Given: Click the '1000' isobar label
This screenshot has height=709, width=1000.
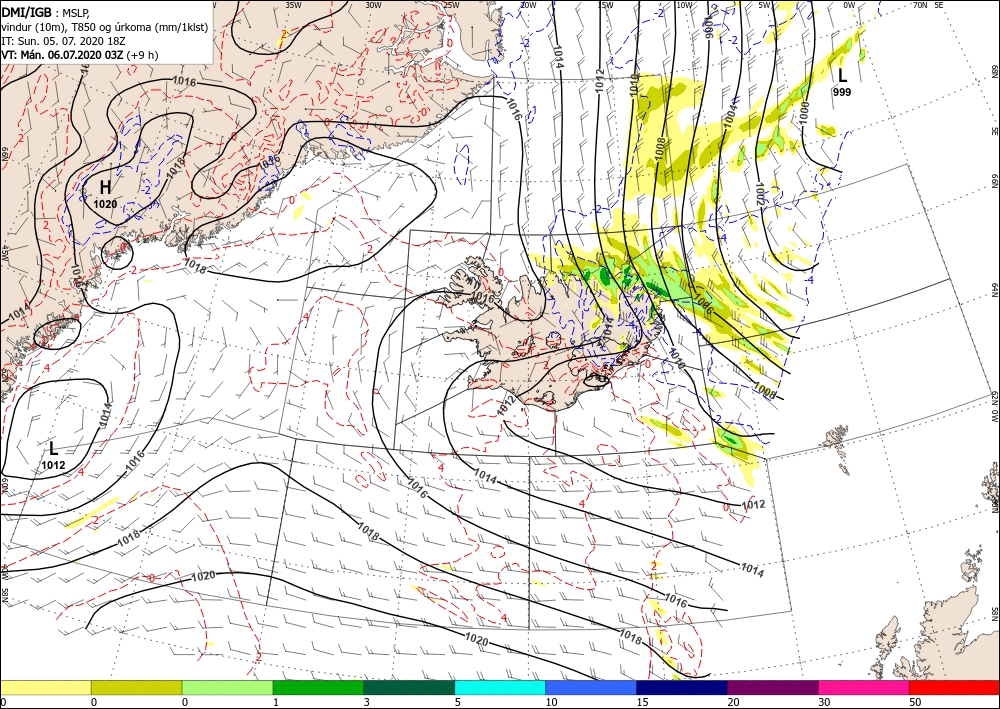Looking at the screenshot, I should point(804,112).
